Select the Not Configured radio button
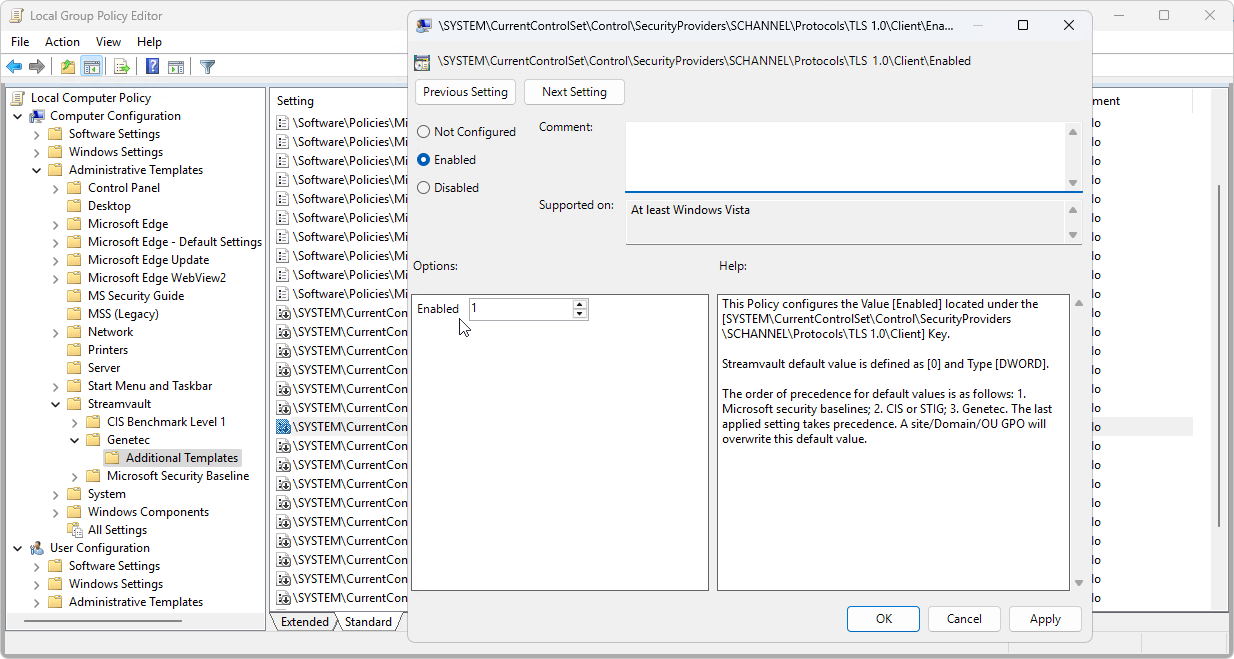1234x659 pixels. 423,131
